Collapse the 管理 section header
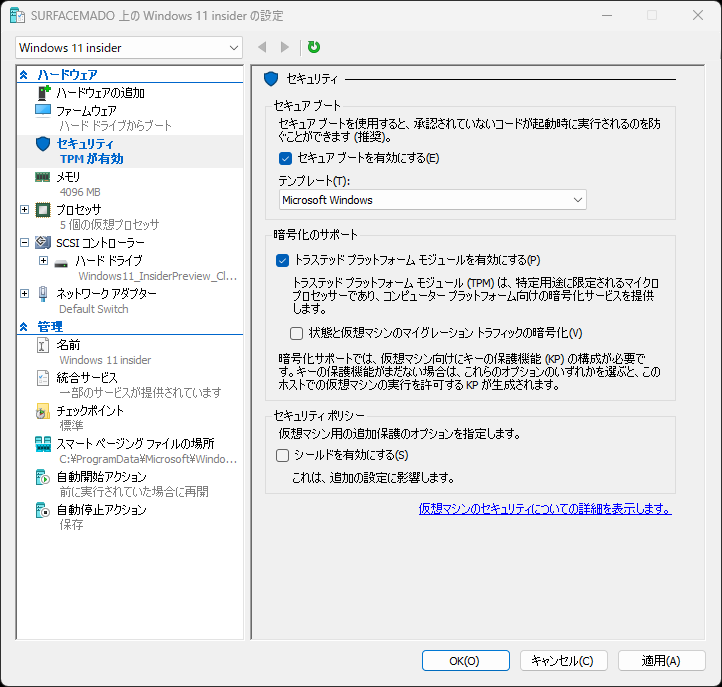The width and height of the screenshot is (722, 687). (24, 327)
